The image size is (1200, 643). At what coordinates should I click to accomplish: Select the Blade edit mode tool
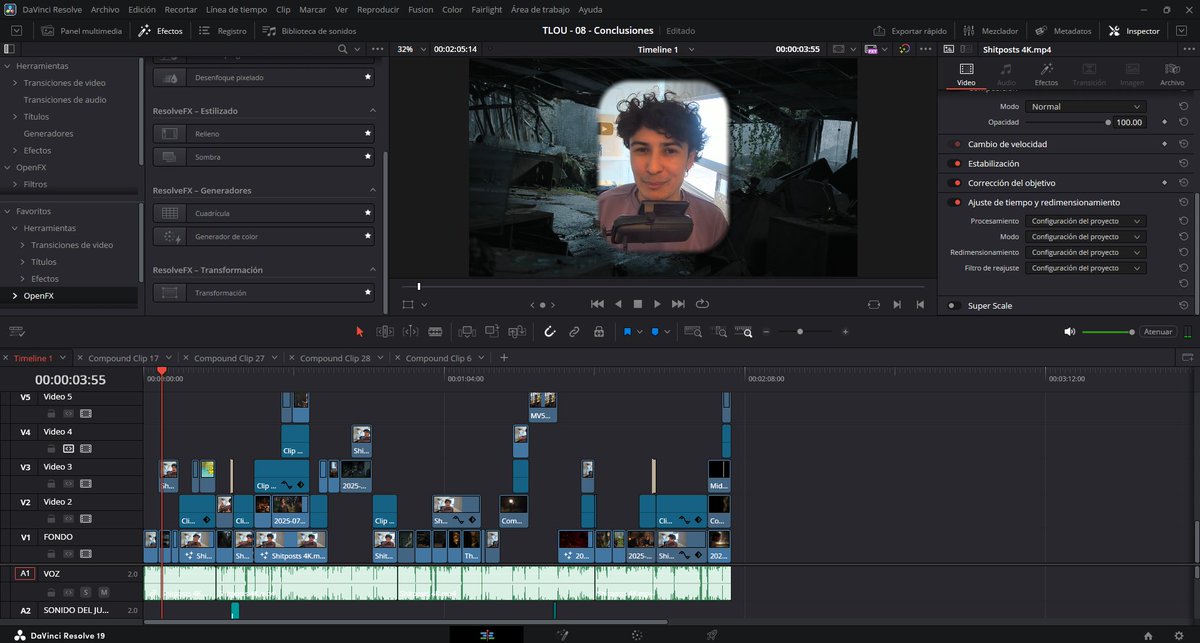pos(435,331)
